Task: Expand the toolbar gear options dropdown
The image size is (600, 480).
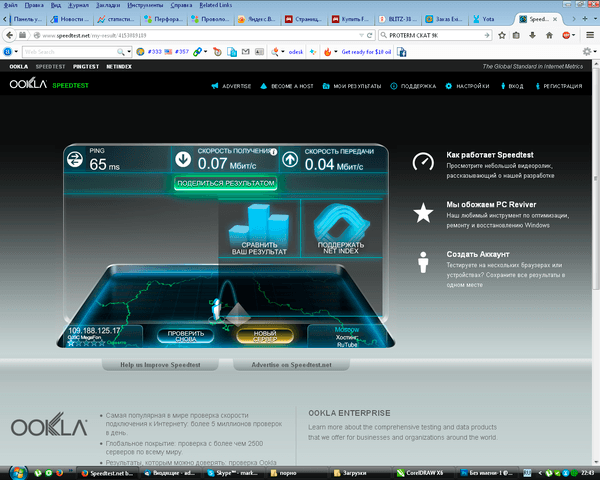Action: 595,52
